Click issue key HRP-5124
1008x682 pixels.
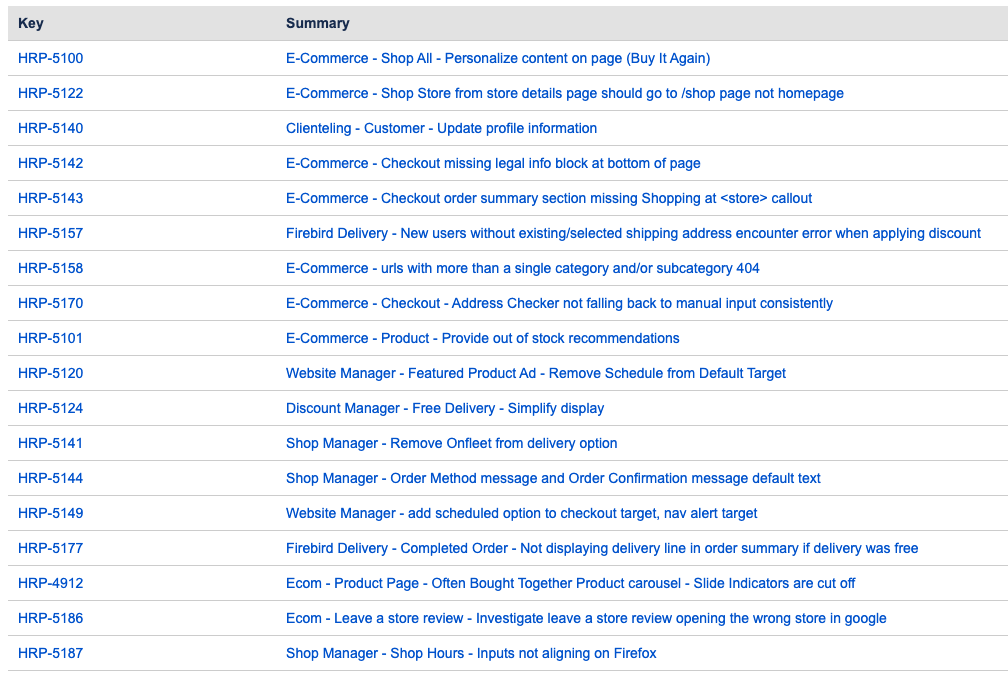[50, 408]
